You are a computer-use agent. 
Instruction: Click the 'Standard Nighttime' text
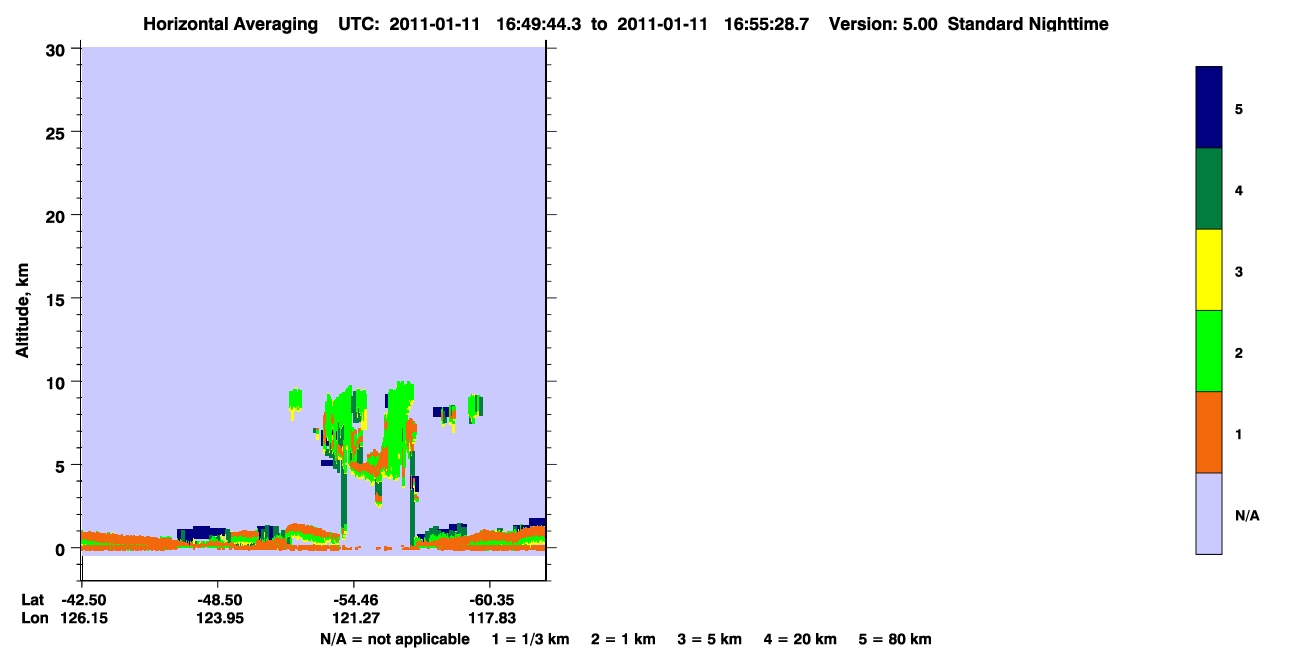pyautogui.click(x=1028, y=24)
